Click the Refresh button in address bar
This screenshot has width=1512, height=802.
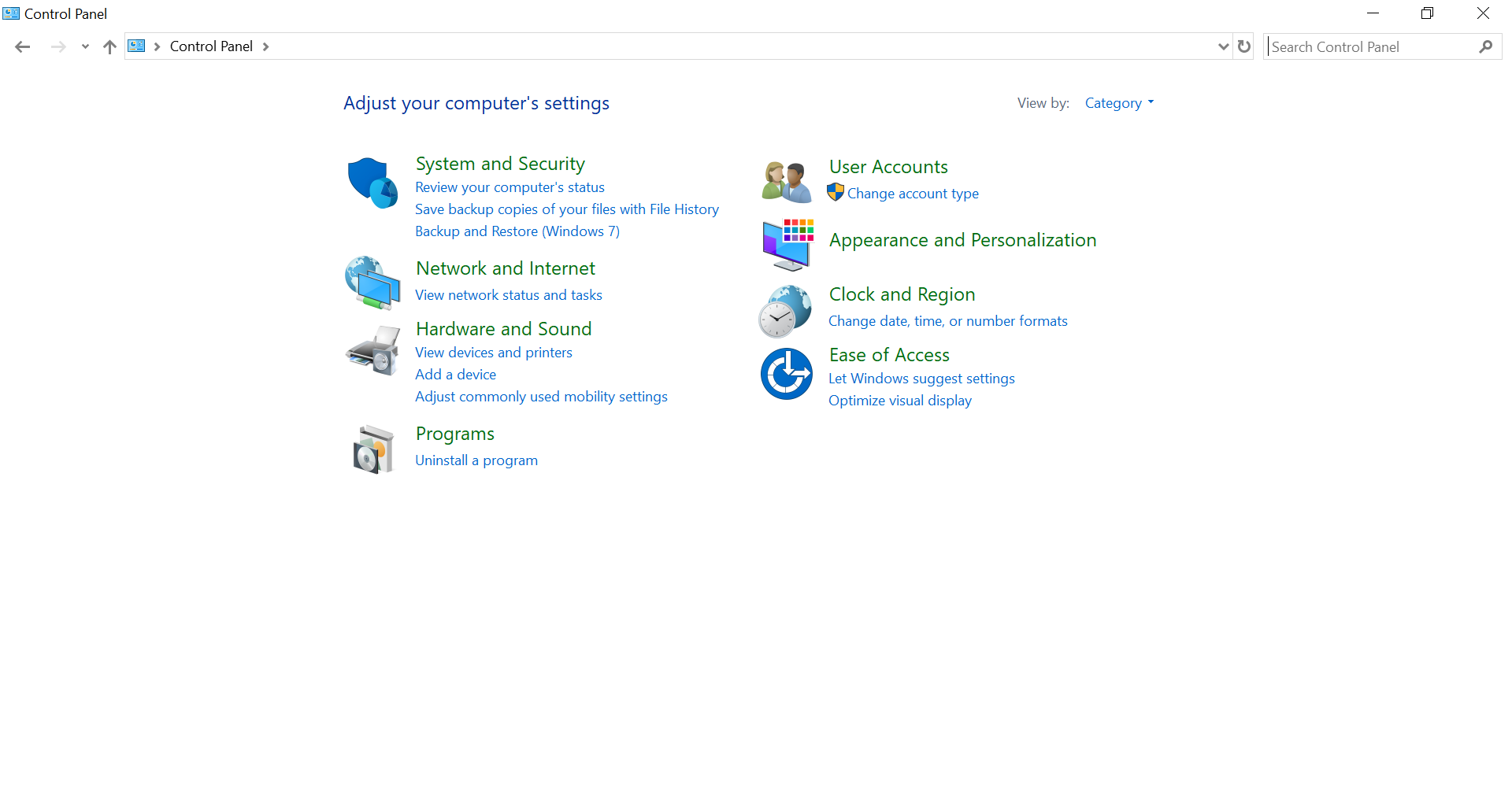pos(1244,46)
